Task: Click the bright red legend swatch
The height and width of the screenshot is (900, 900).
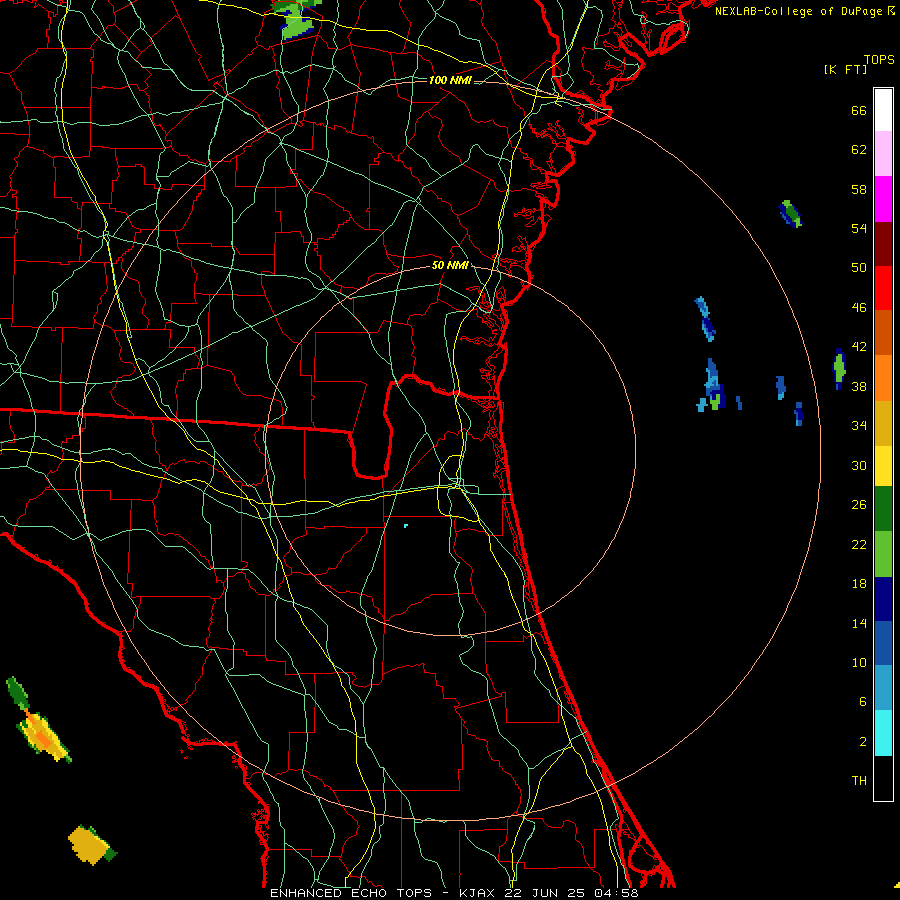Action: point(883,288)
